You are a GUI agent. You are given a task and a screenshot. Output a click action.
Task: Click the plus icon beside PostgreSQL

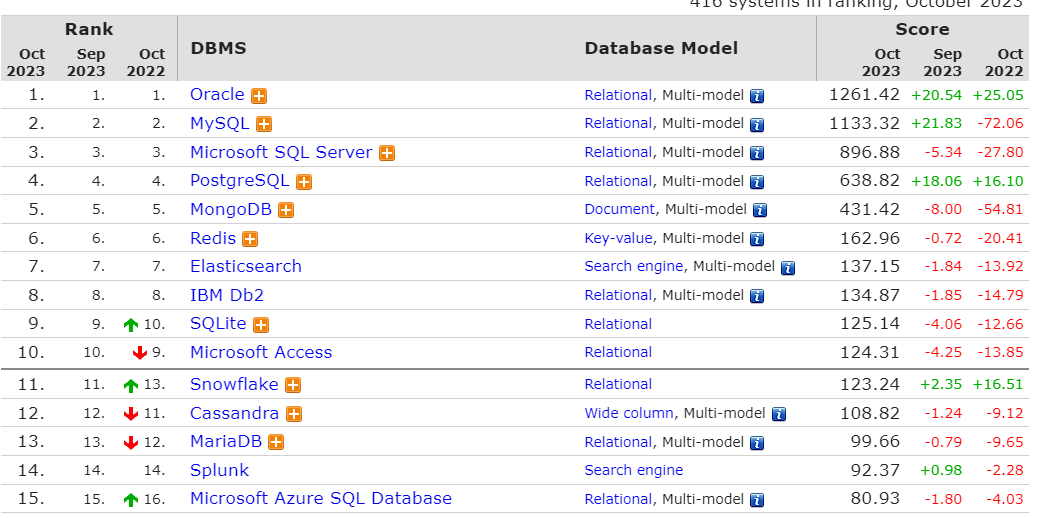click(x=304, y=182)
